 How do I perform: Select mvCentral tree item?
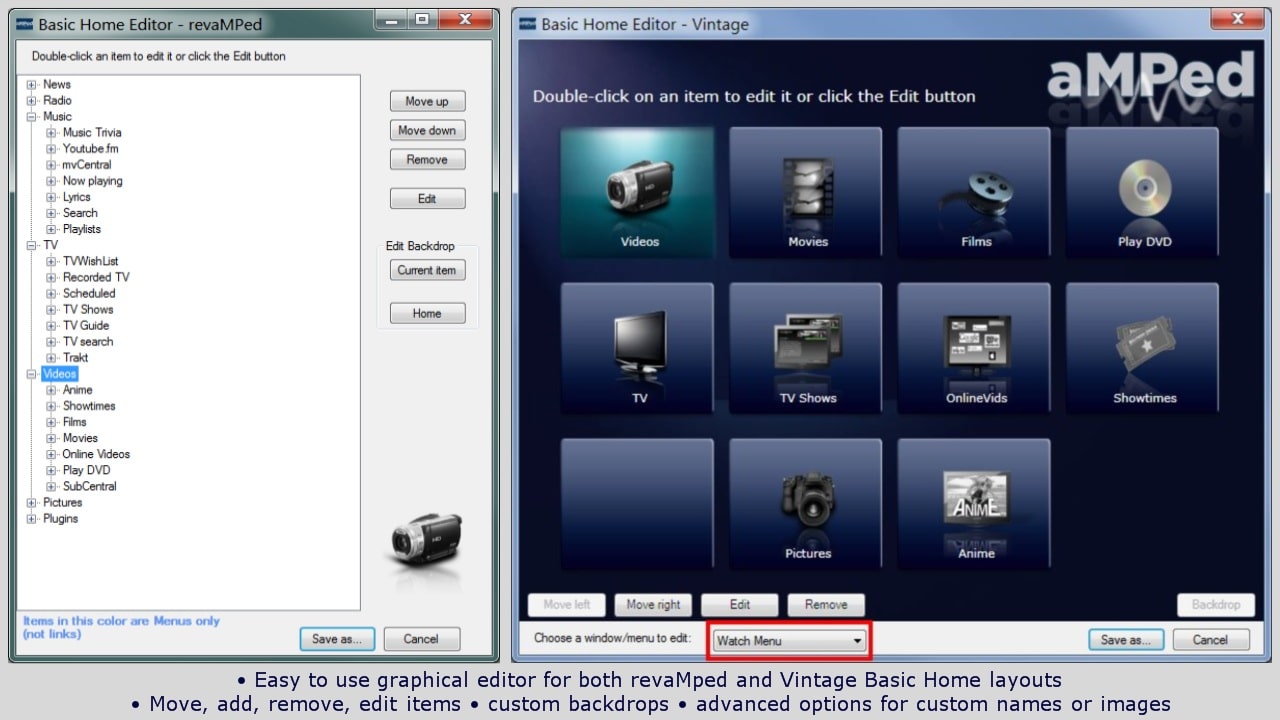coord(87,165)
